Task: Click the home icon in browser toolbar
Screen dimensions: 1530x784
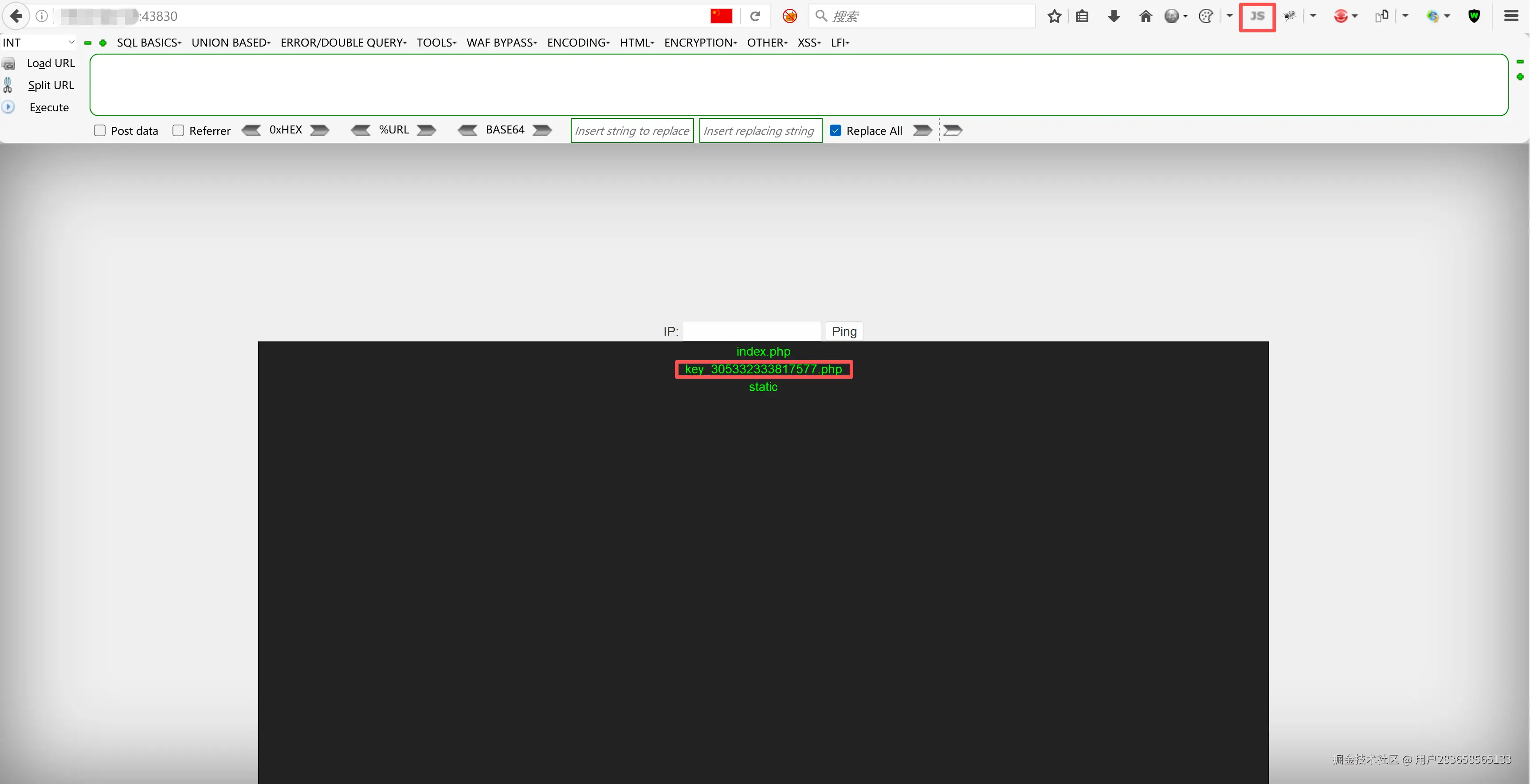Action: 1145,16
